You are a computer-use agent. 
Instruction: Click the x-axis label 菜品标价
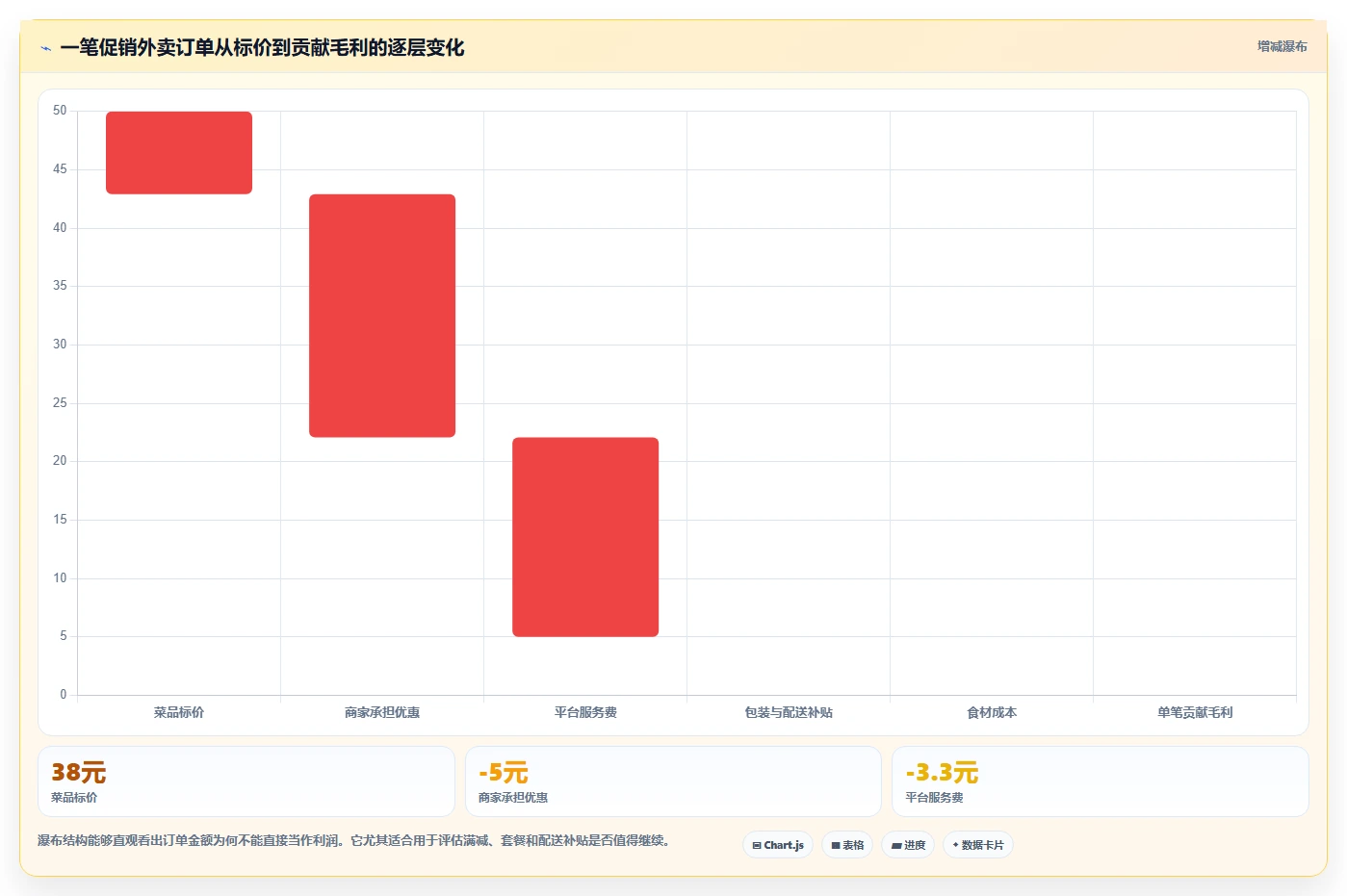point(179,712)
